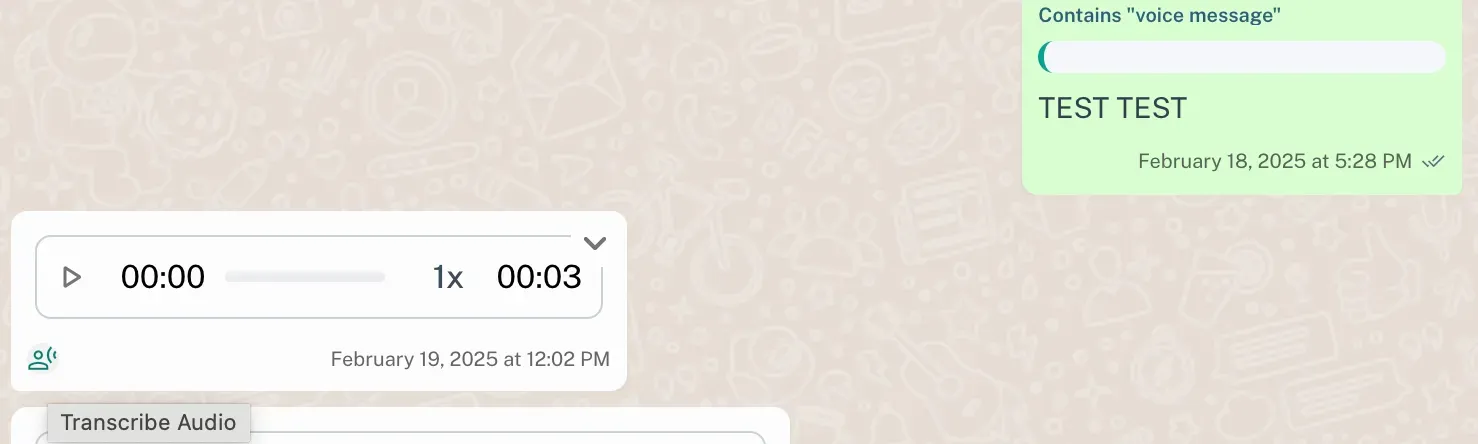Seek on the audio progress bar
The image size is (1478, 444).
(305, 277)
